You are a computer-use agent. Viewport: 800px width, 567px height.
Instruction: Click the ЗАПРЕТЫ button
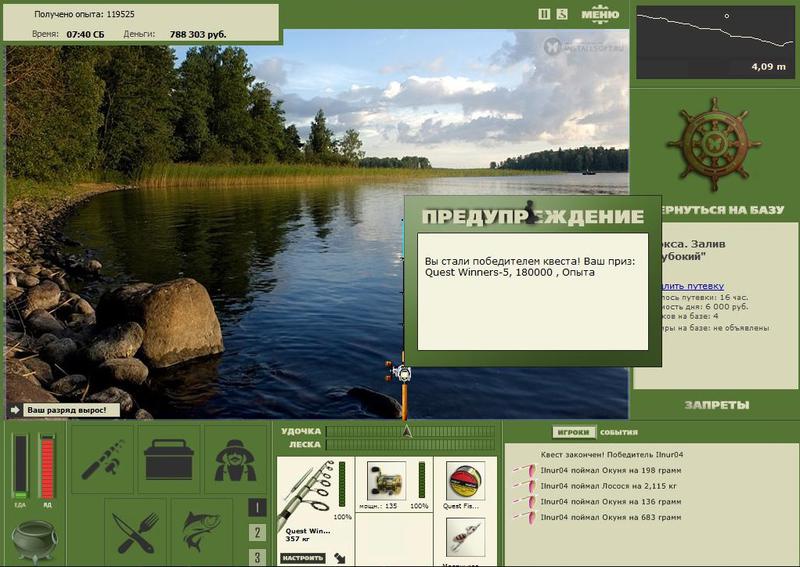point(717,405)
